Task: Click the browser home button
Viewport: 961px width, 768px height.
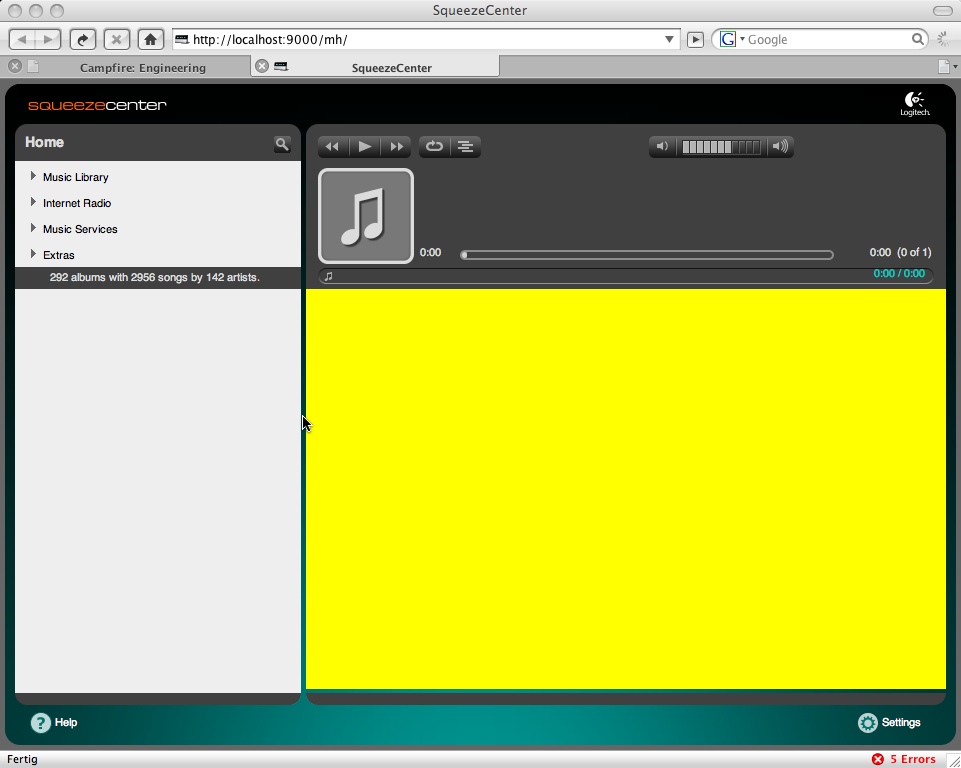Action: (x=150, y=40)
